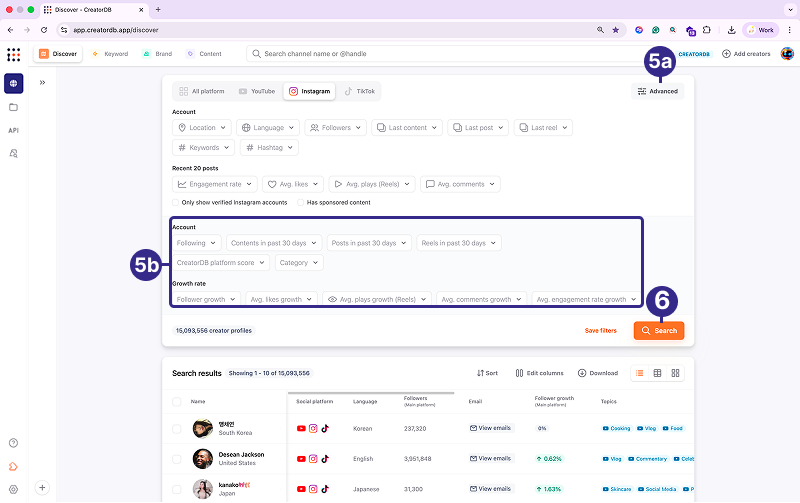Download search results
Viewport: 800px width, 503px height.
[x=597, y=373]
